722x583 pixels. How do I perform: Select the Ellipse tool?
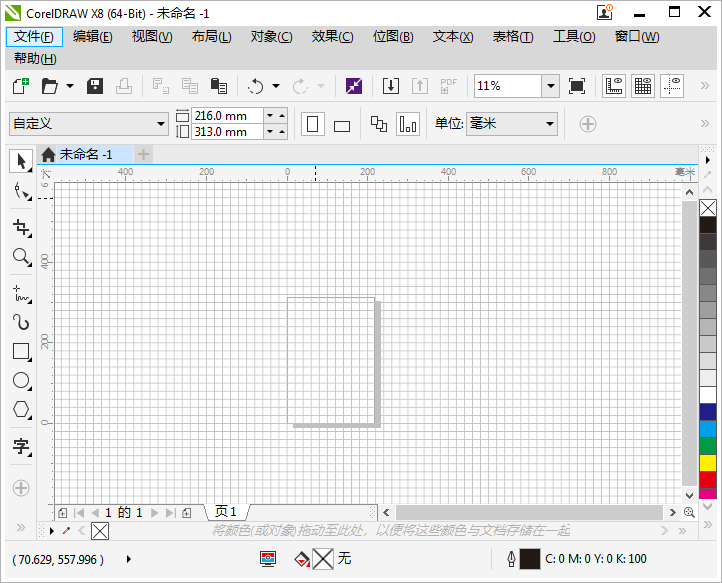click(x=20, y=380)
